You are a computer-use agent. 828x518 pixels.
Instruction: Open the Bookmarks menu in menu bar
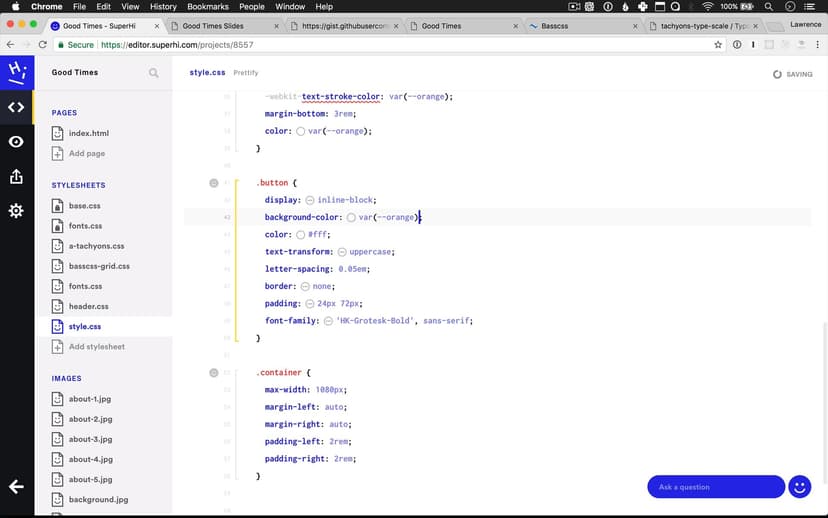coord(207,6)
